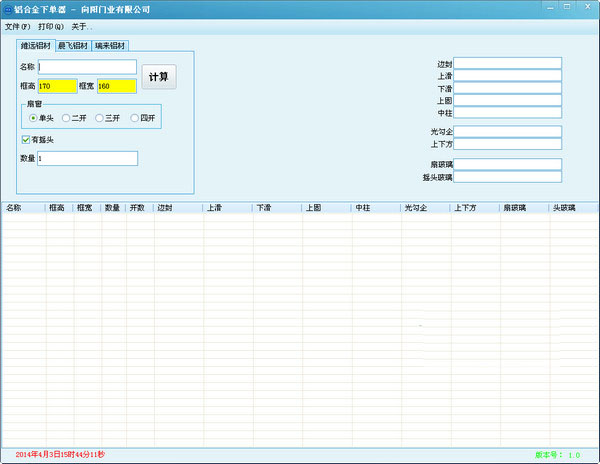This screenshot has height=464, width=600.
Task: Focus the 数量 input field
Action: click(87, 158)
